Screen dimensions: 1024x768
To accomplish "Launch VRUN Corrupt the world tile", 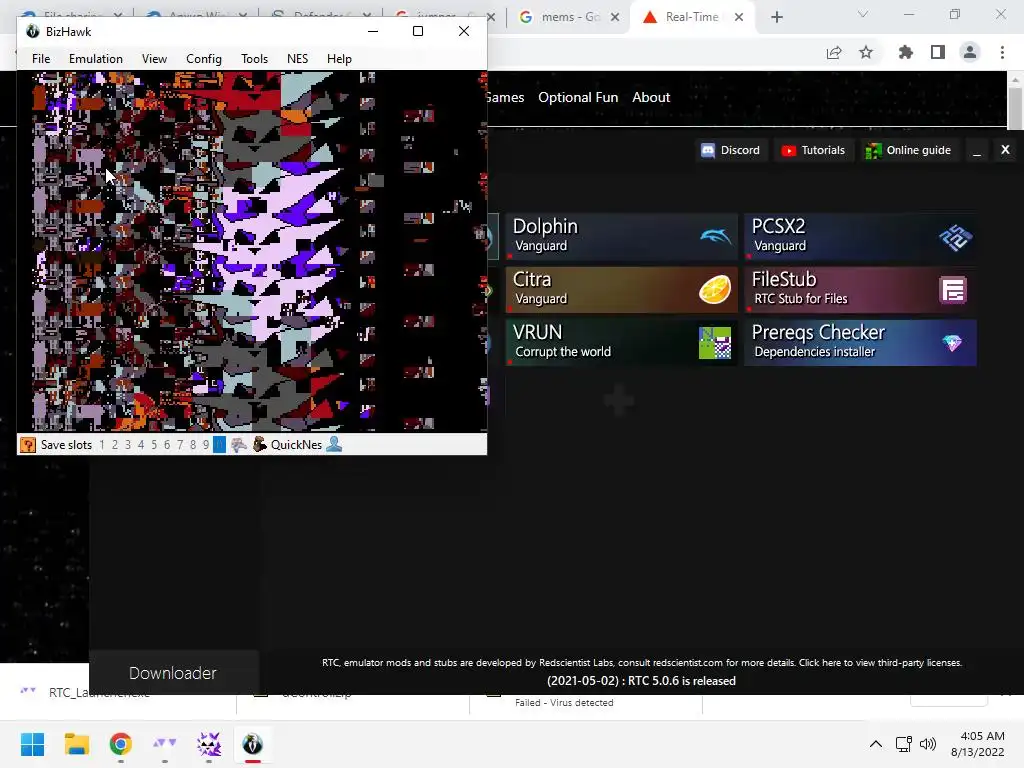I will pos(621,342).
